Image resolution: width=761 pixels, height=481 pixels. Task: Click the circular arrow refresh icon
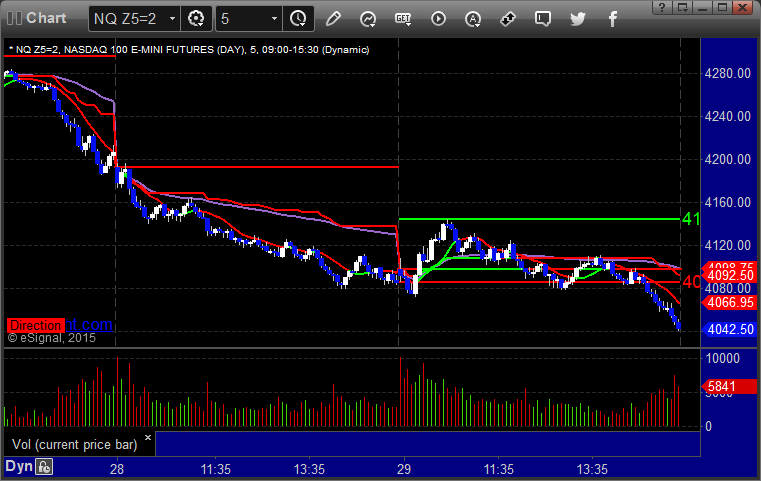pyautogui.click(x=368, y=18)
